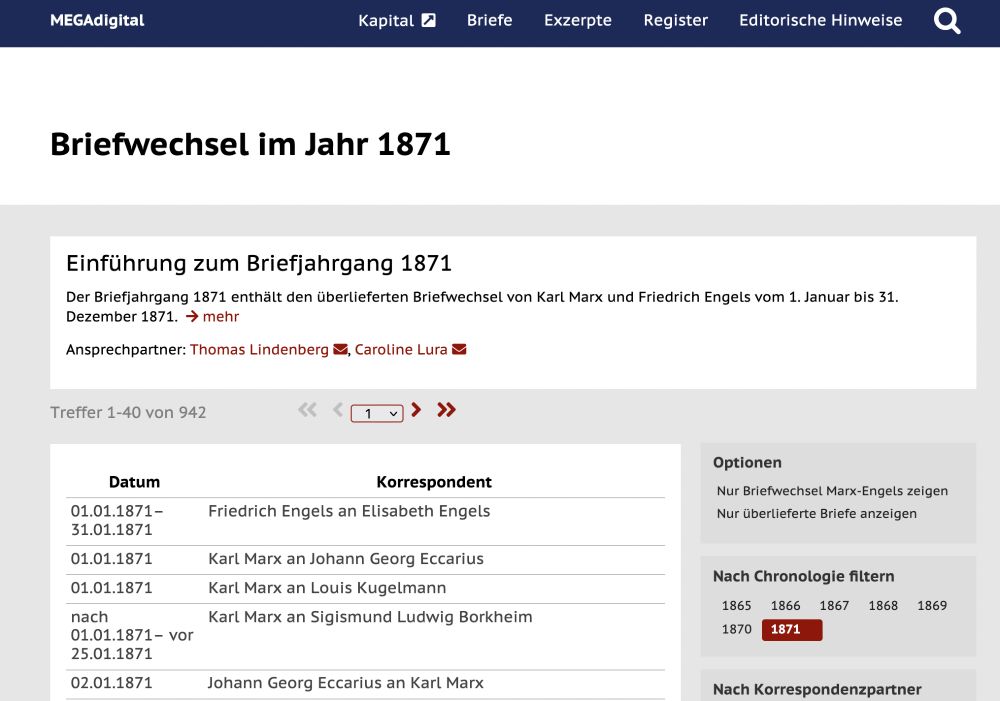Click Caroline Lura contact link
The width and height of the screenshot is (1000, 701).
401,350
